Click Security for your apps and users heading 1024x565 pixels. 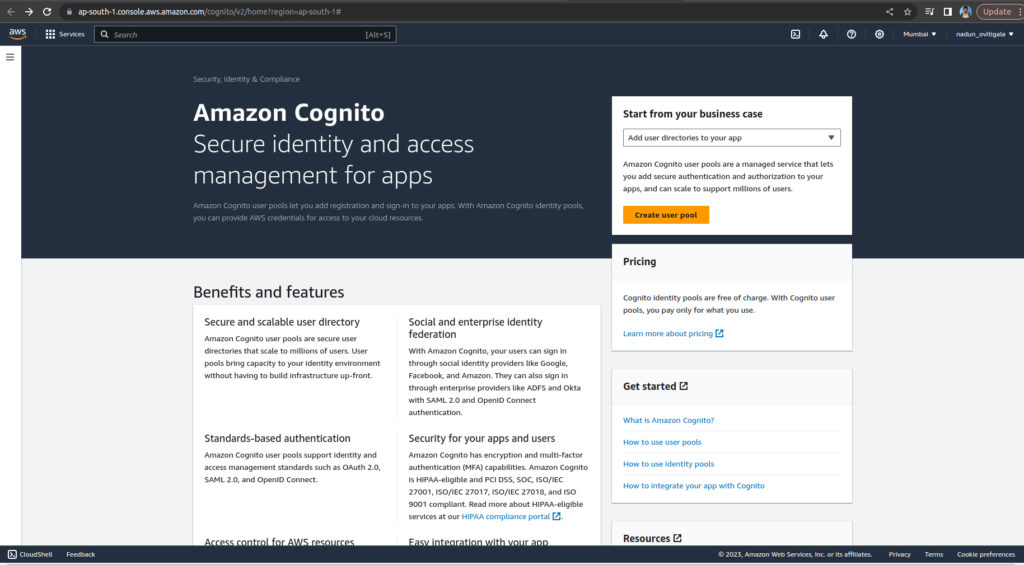(482, 438)
